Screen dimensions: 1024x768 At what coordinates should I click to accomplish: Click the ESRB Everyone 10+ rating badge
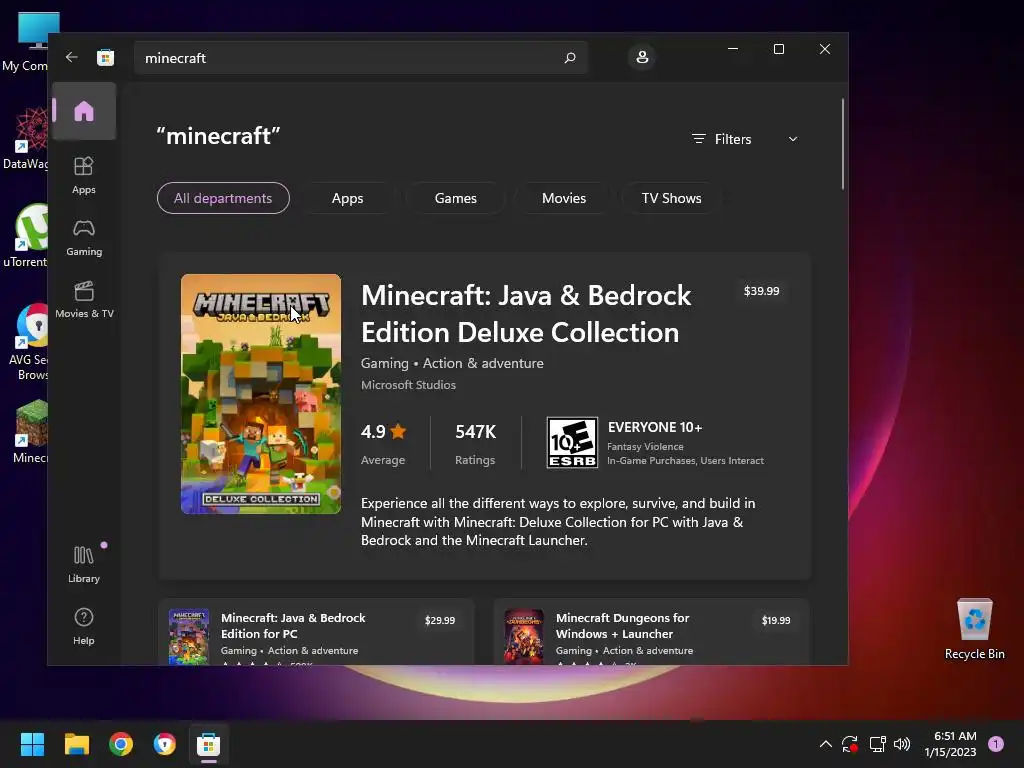[x=572, y=443]
